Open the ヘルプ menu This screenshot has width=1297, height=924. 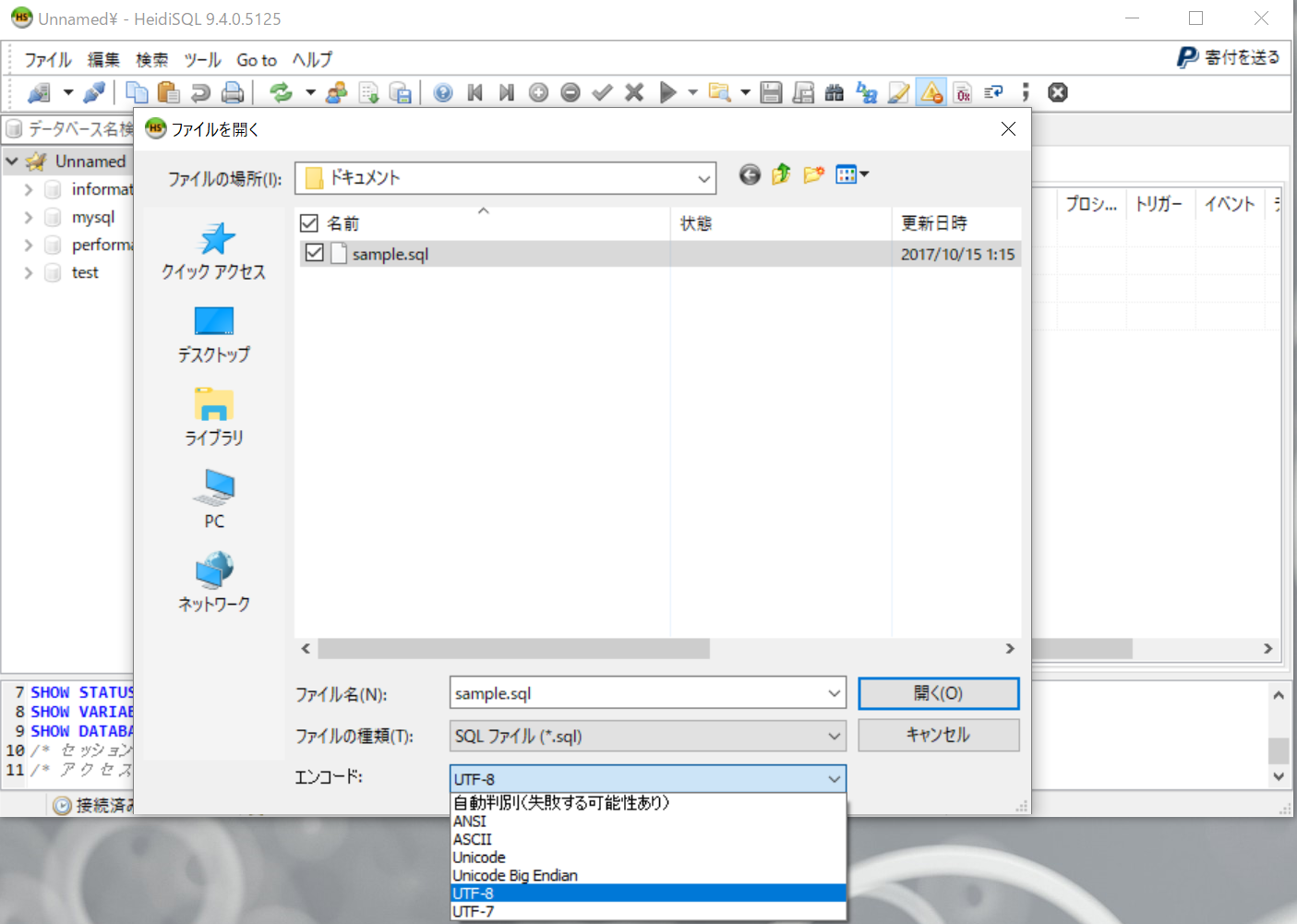312,60
